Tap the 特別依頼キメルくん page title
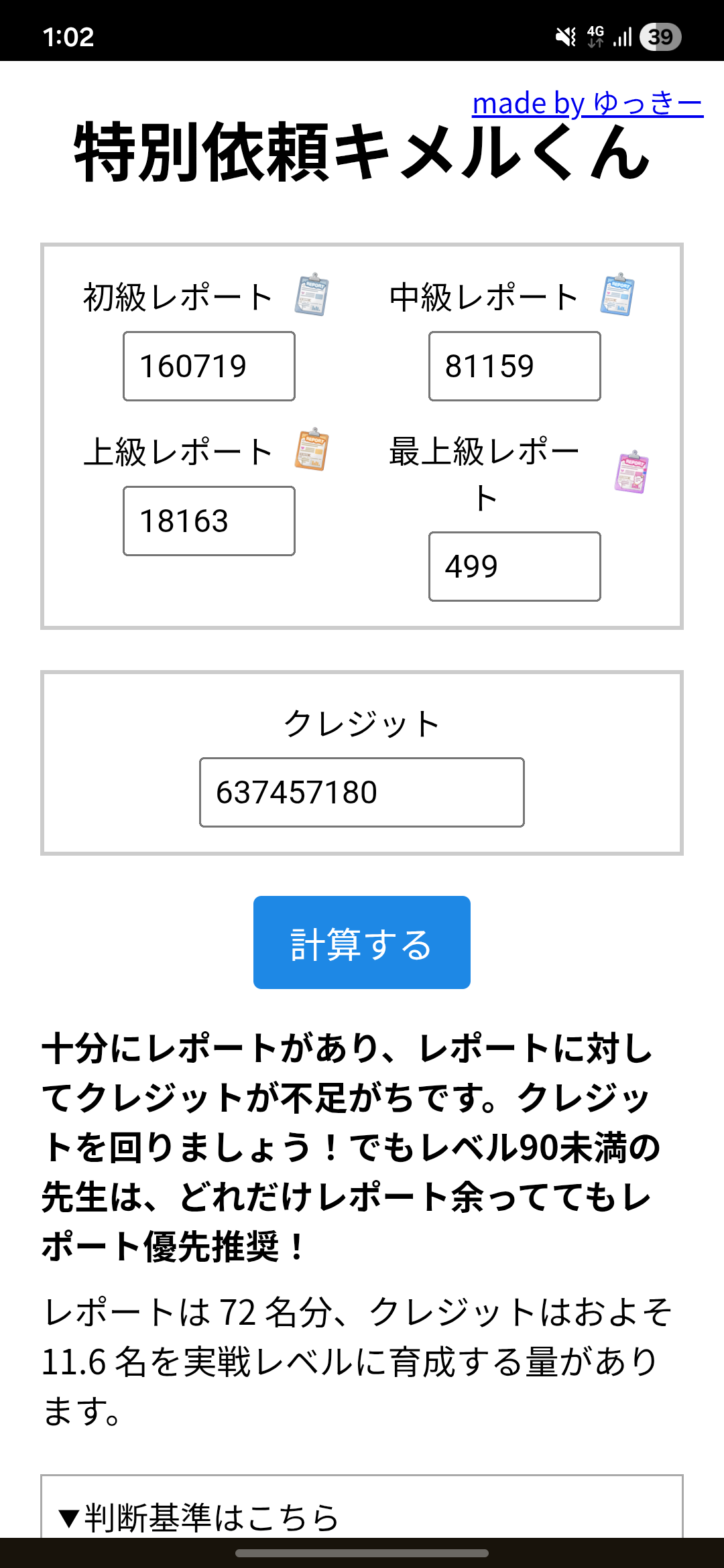Image resolution: width=724 pixels, height=1568 pixels. pyautogui.click(x=362, y=153)
